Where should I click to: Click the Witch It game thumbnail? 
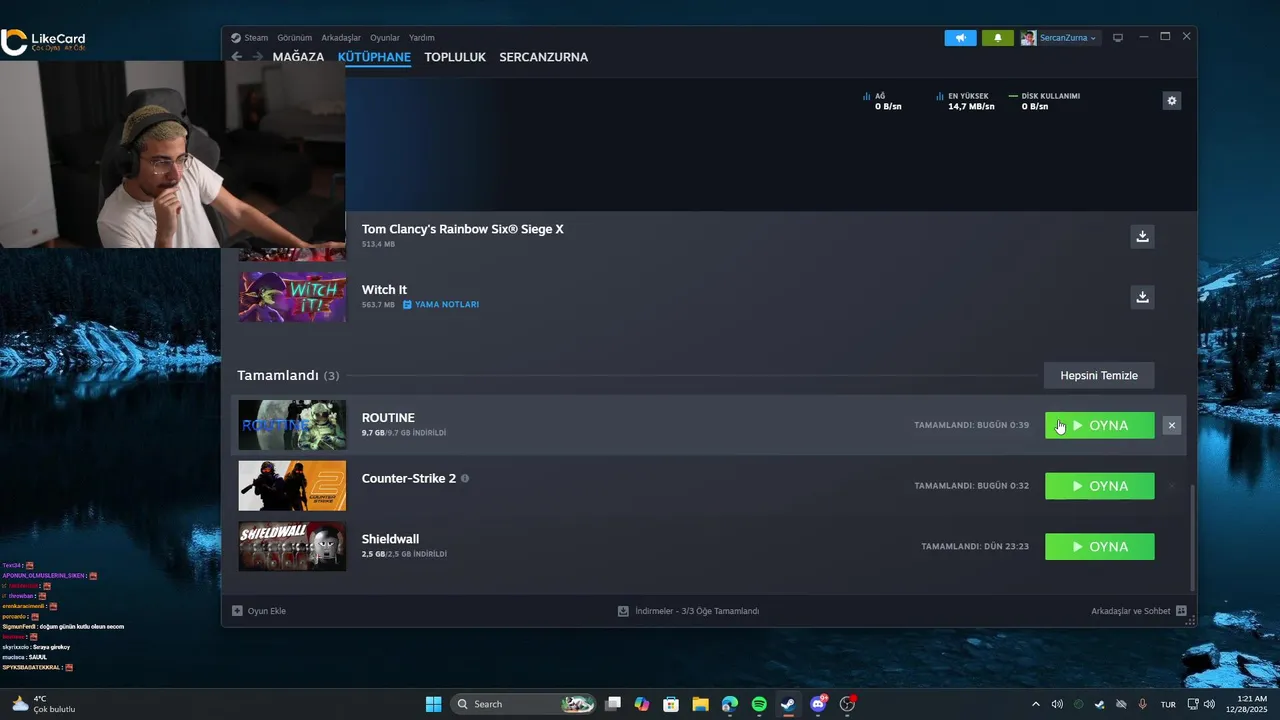(292, 297)
